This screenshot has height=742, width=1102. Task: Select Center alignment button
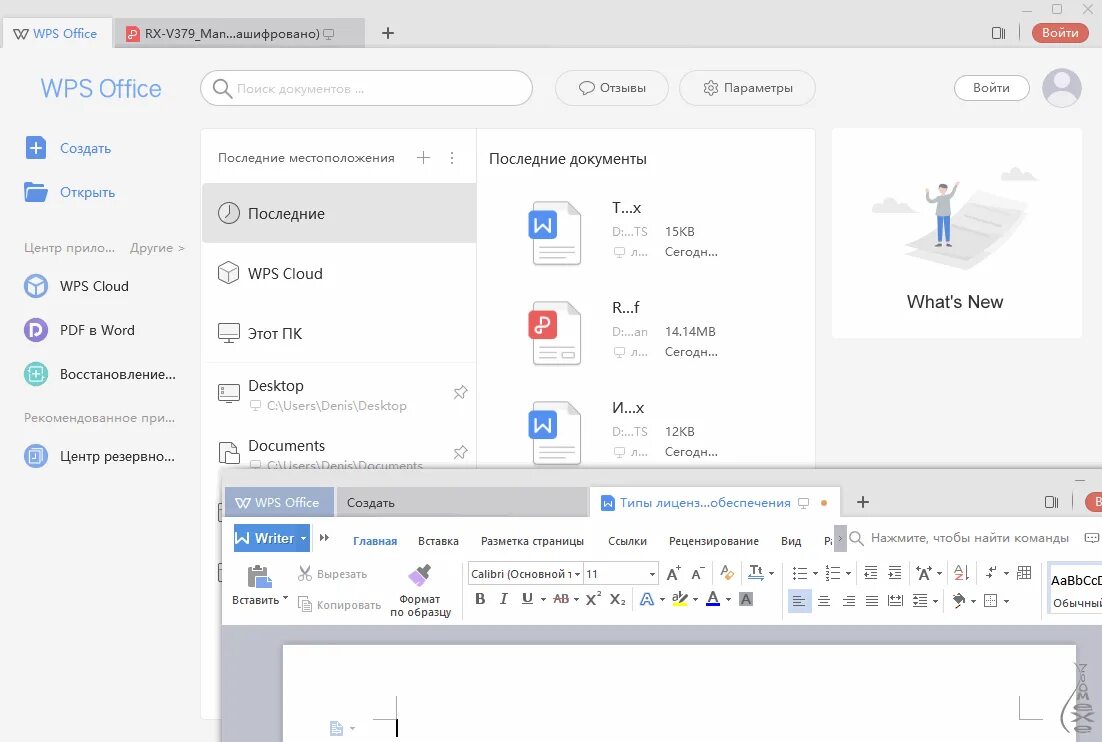[x=824, y=601]
